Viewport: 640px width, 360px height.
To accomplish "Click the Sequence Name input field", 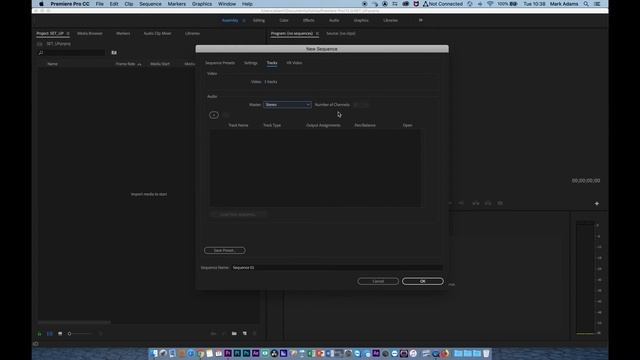I will 337,268.
